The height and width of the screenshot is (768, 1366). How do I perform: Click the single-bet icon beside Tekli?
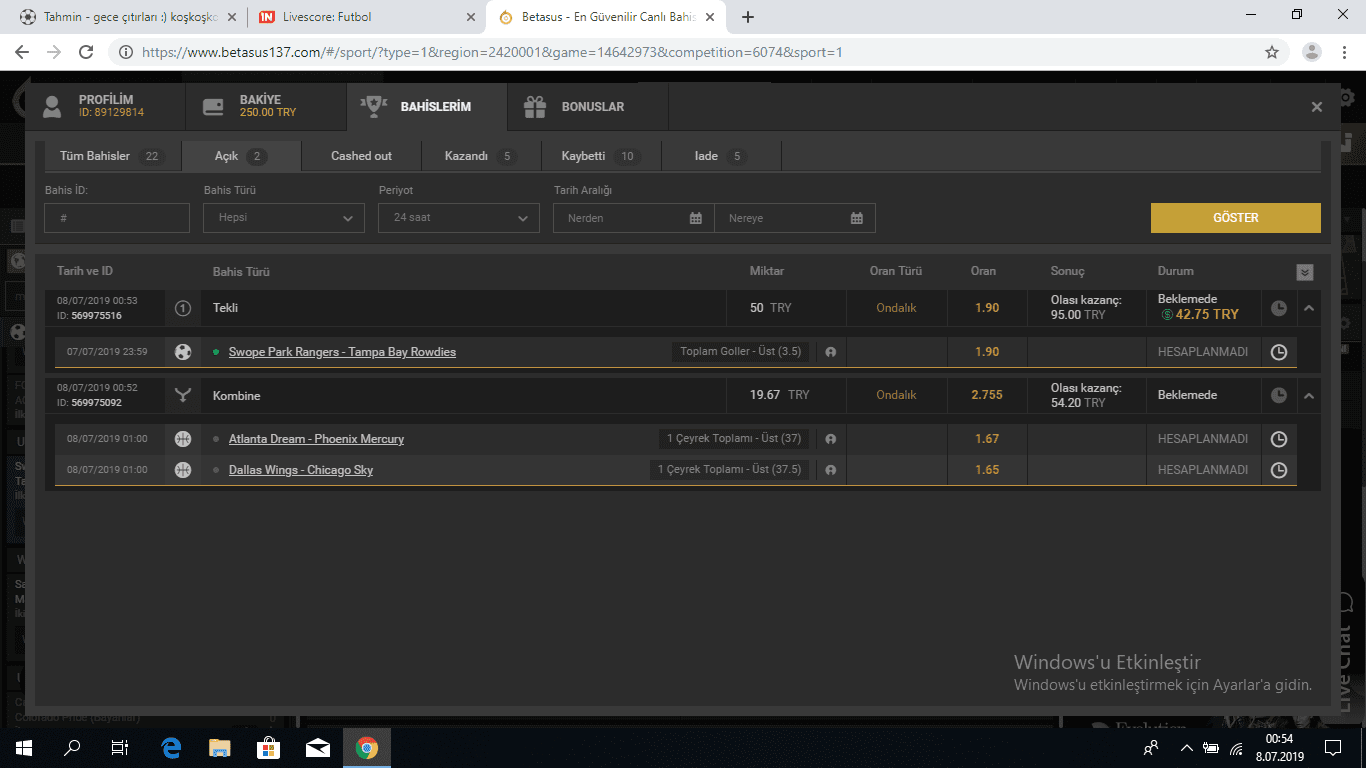(x=183, y=309)
